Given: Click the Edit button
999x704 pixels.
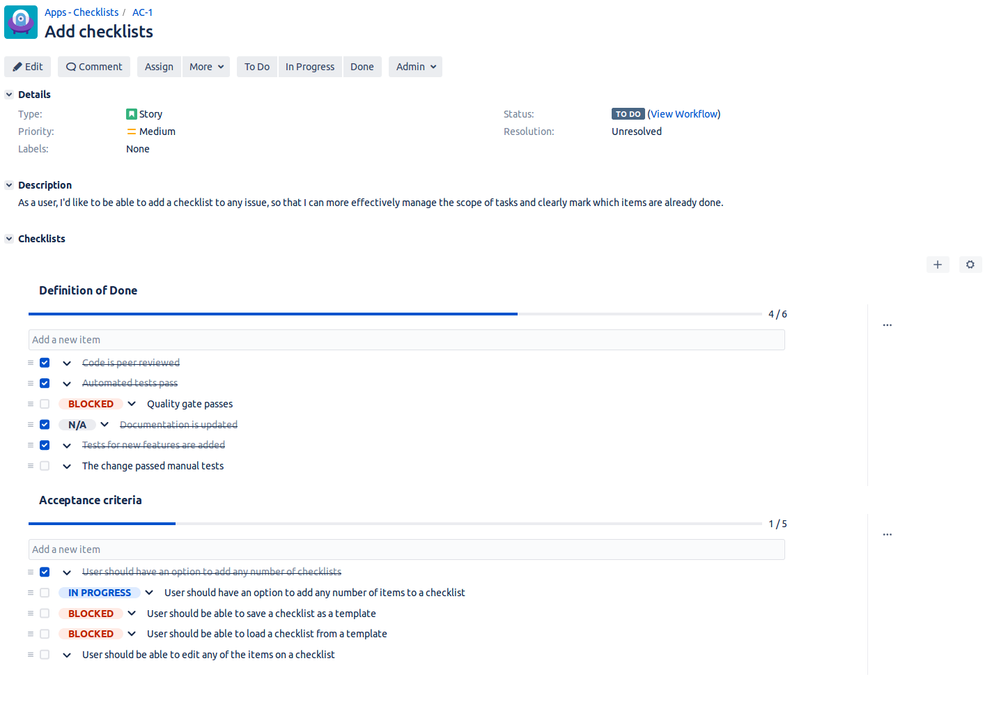Looking at the screenshot, I should pyautogui.click(x=27, y=67).
